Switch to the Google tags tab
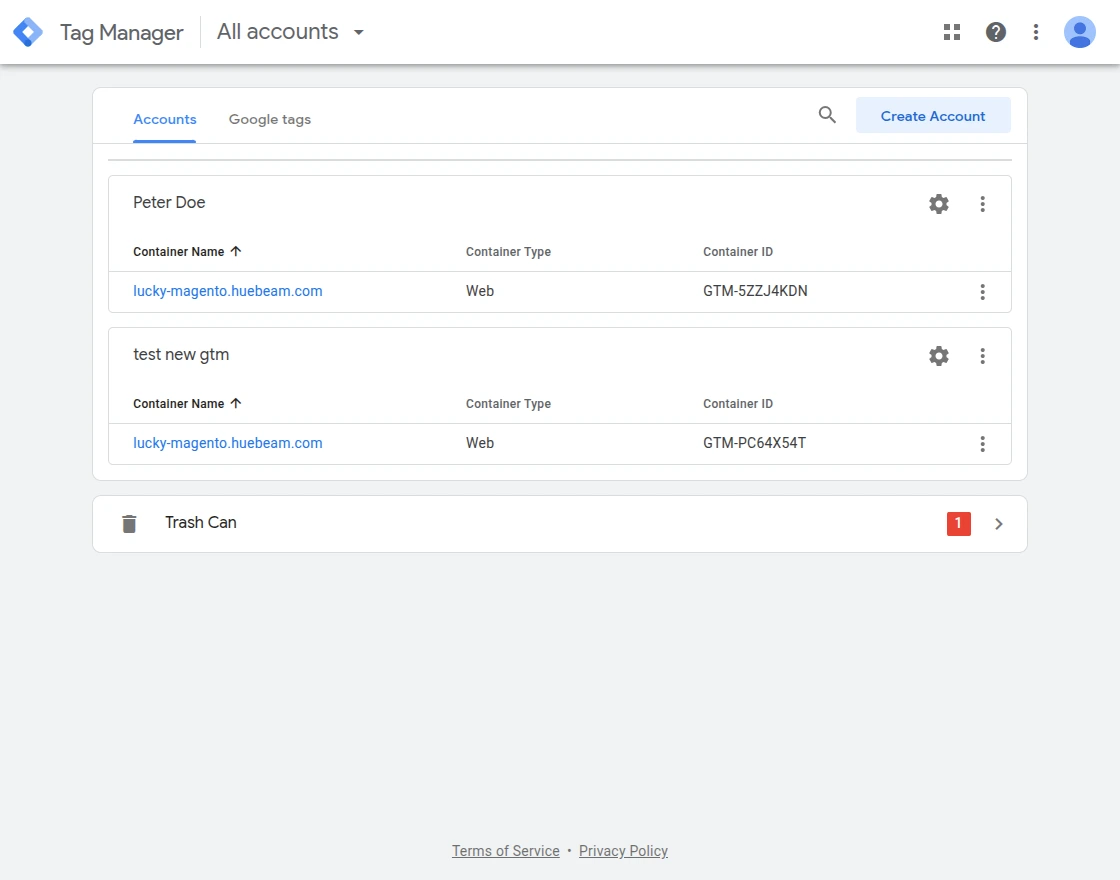The image size is (1120, 880). pyautogui.click(x=269, y=119)
